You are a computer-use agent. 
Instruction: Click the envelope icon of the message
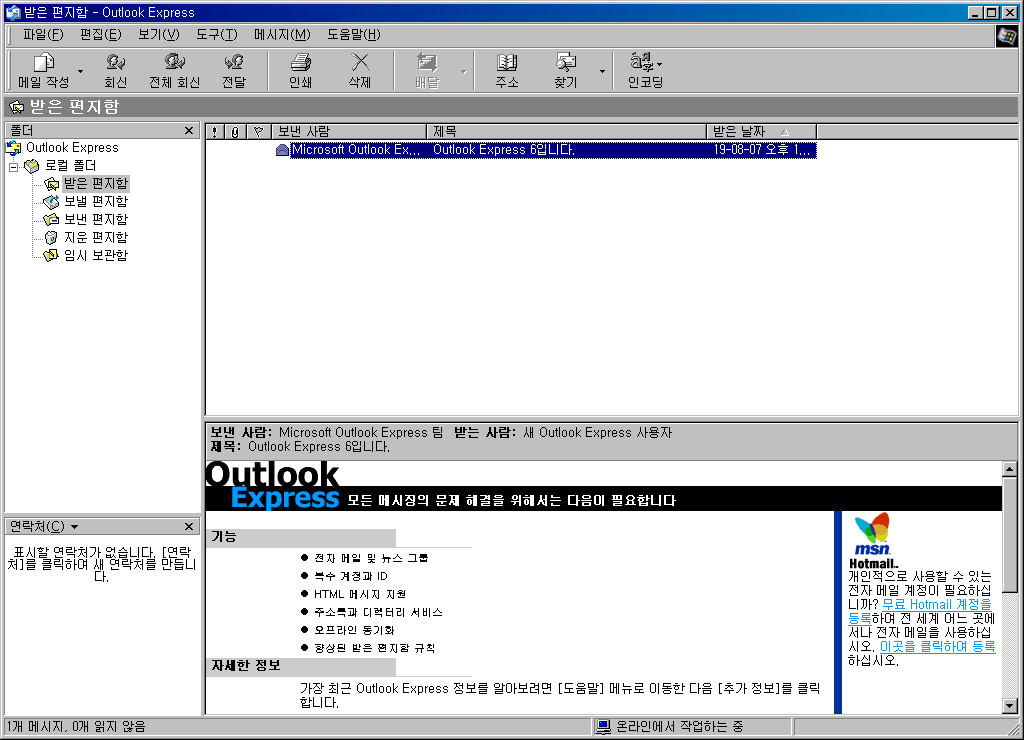[282, 150]
